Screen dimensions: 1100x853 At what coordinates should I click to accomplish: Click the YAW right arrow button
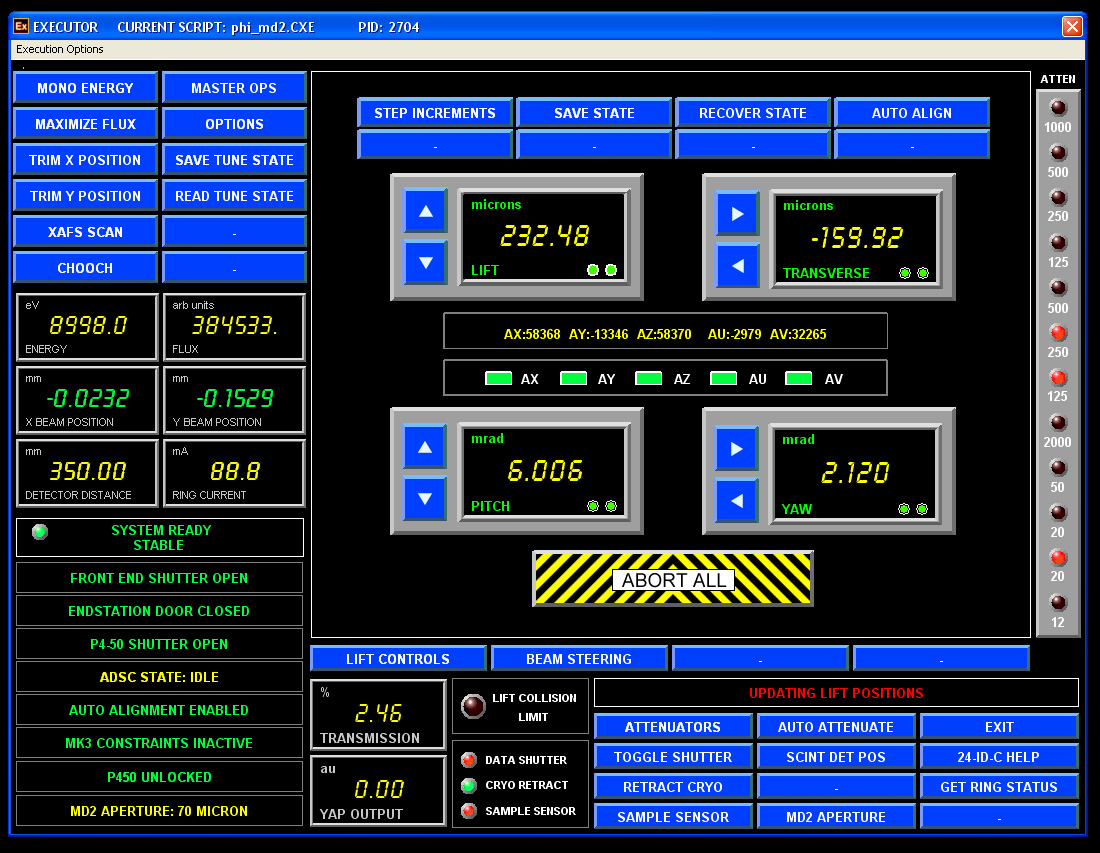[737, 449]
